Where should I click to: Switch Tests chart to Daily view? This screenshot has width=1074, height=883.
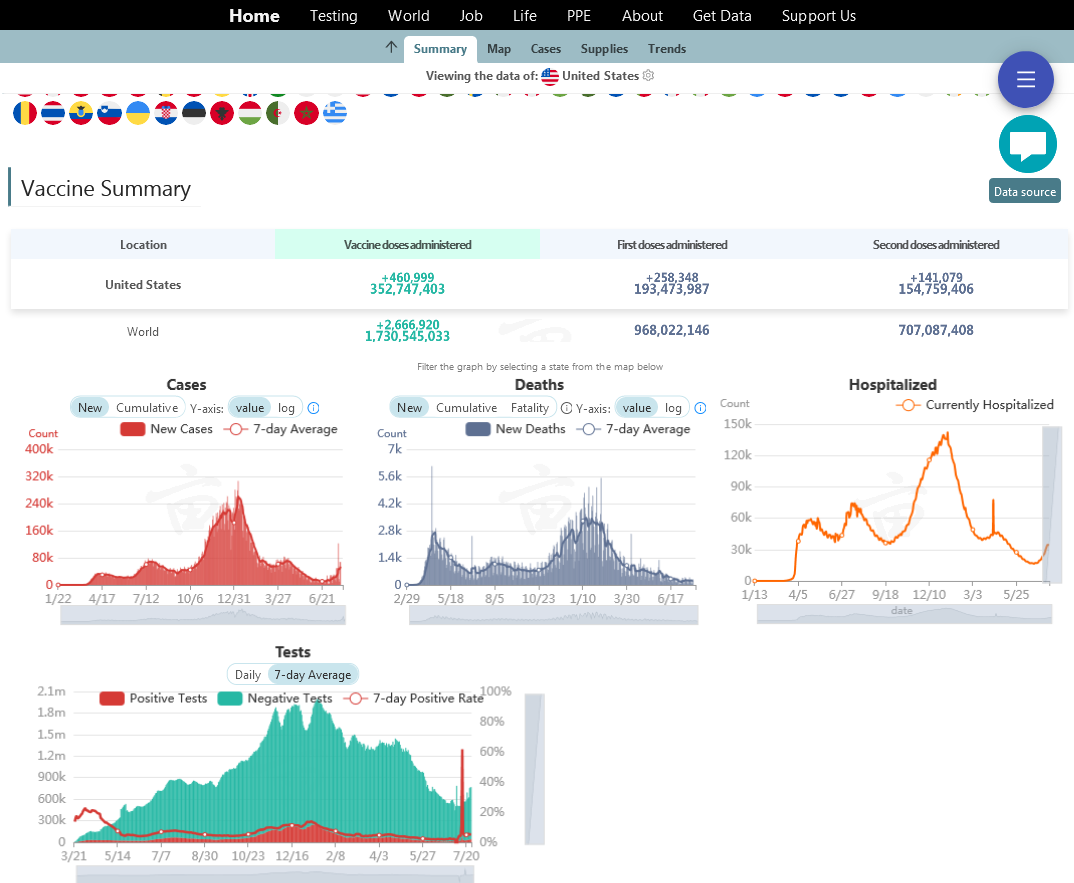(x=247, y=675)
